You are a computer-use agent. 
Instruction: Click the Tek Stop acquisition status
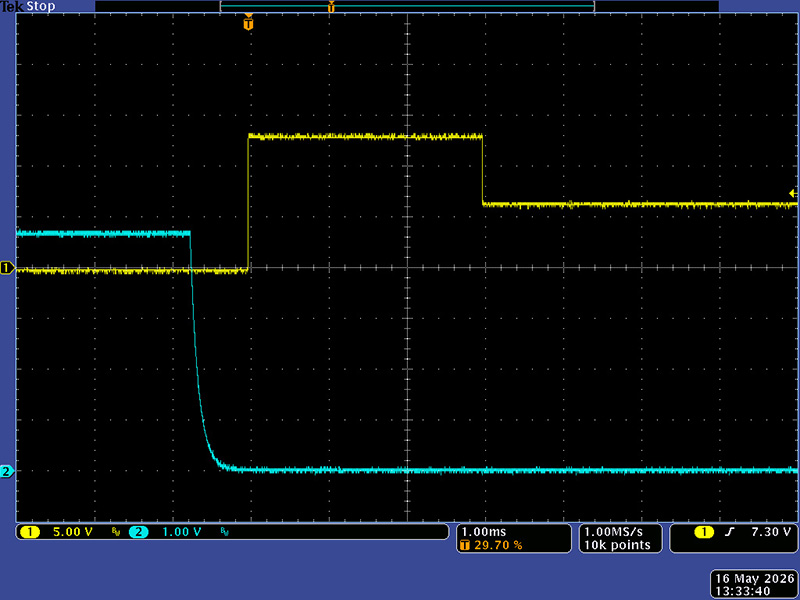click(x=28, y=7)
